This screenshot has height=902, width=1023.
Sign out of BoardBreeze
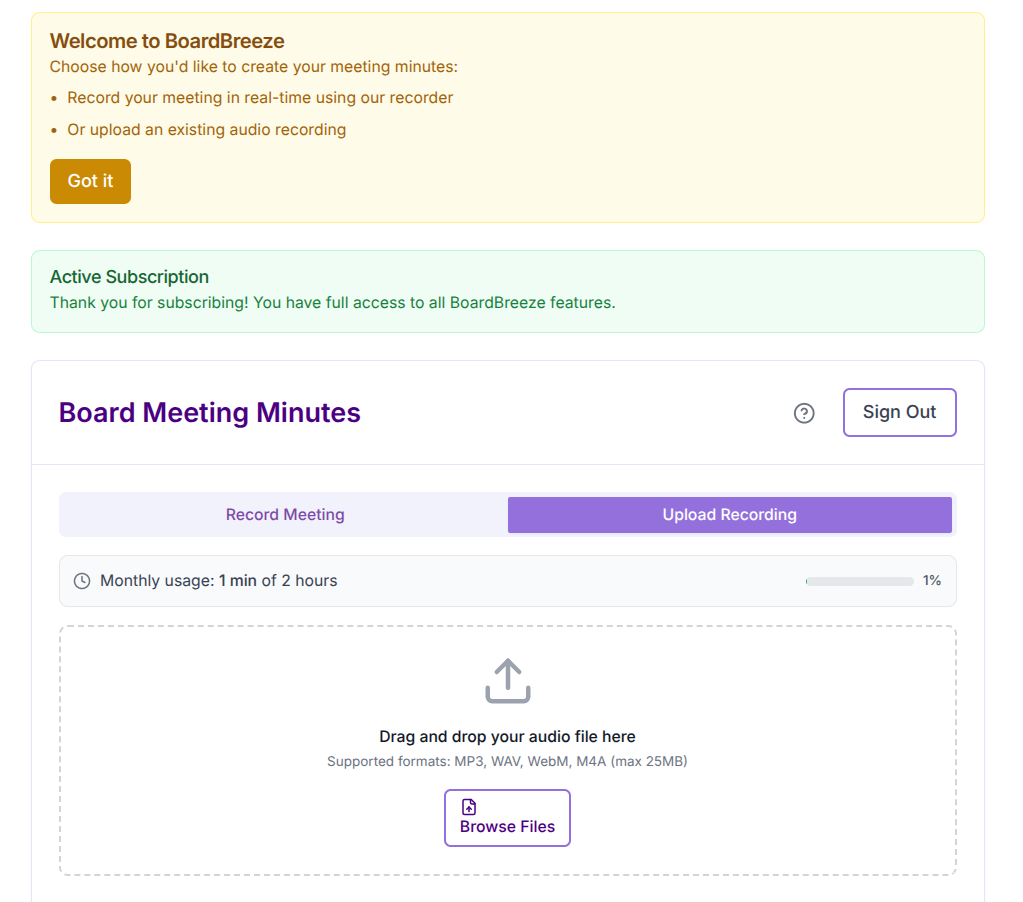tap(899, 412)
